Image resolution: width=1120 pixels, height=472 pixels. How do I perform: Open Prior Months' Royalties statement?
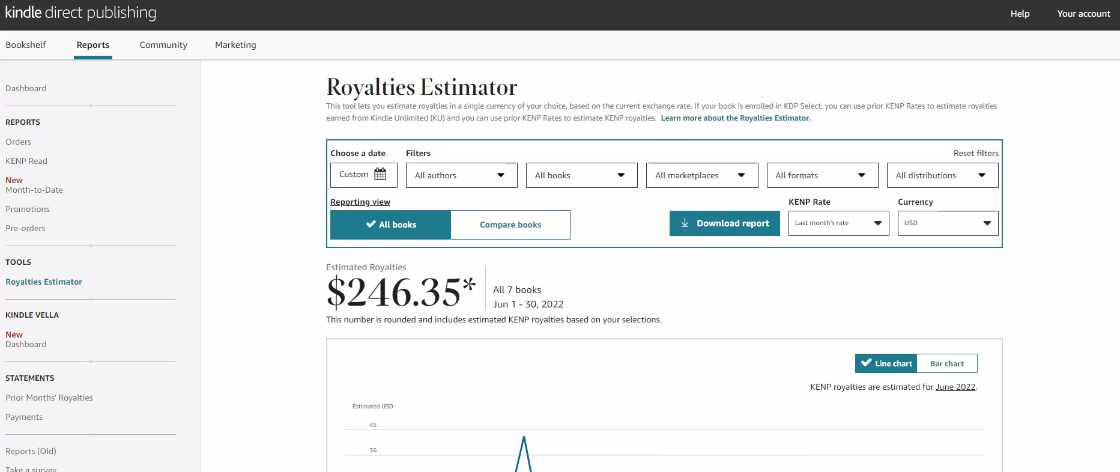49,398
